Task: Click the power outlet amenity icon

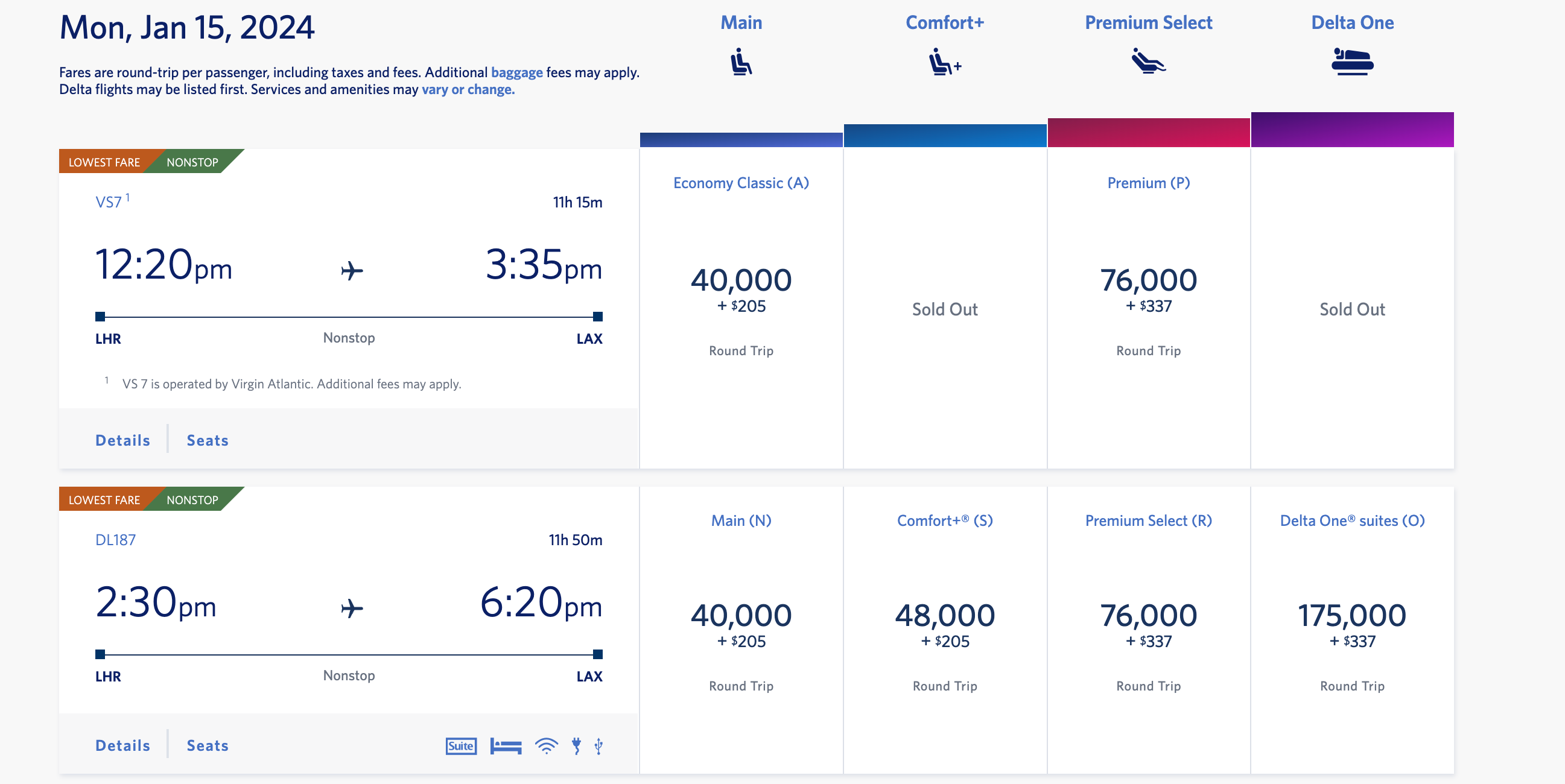Action: pos(576,746)
